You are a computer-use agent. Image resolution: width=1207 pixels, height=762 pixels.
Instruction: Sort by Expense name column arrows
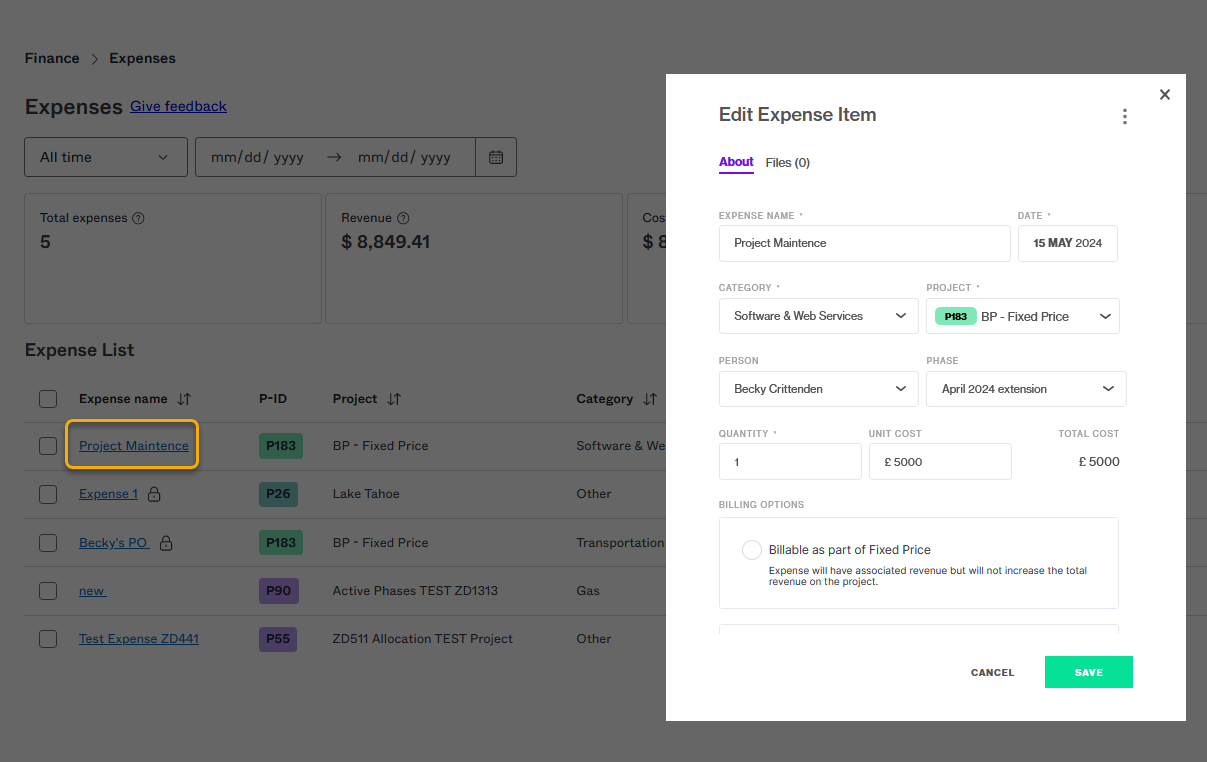click(x=184, y=399)
